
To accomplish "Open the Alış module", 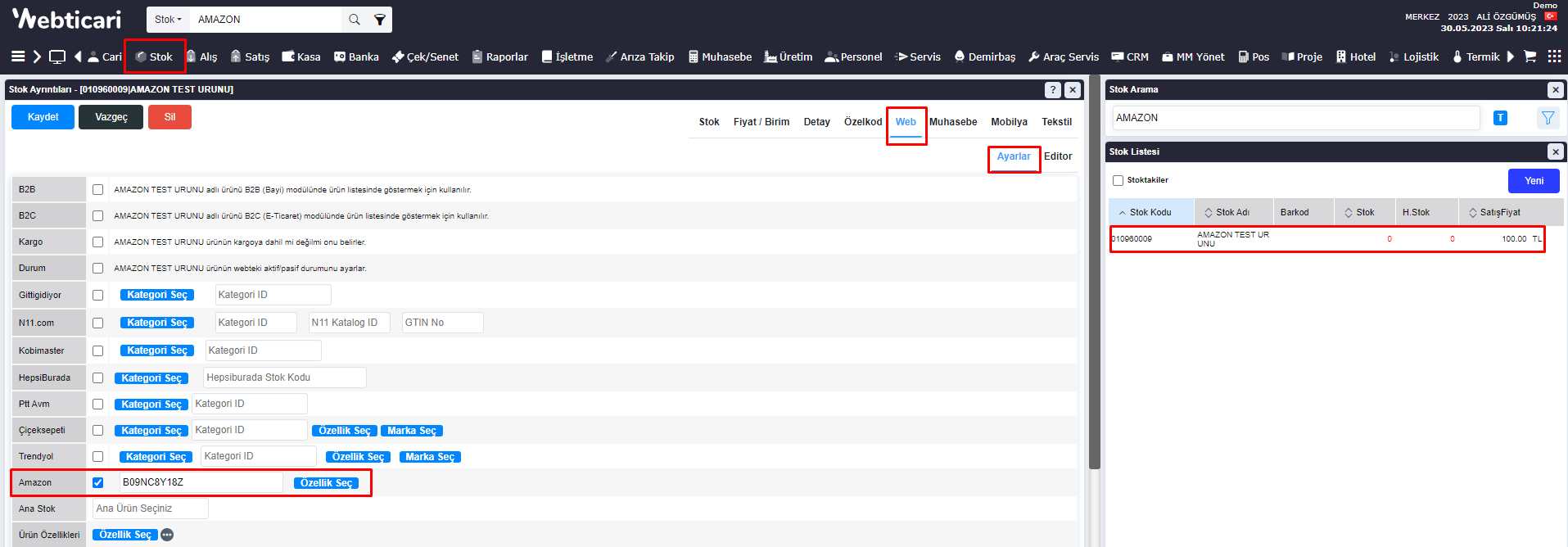I will click(x=201, y=57).
